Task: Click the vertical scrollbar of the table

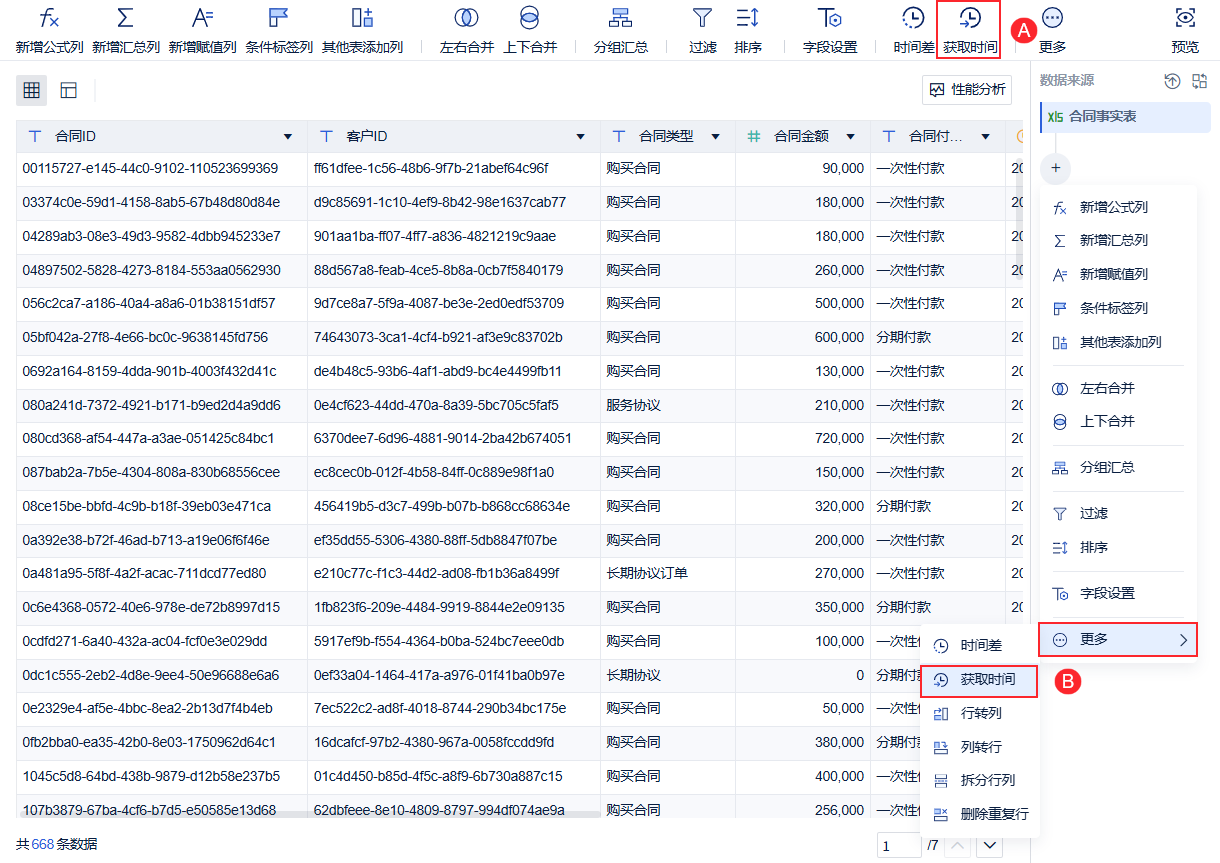Action: click(x=1019, y=220)
